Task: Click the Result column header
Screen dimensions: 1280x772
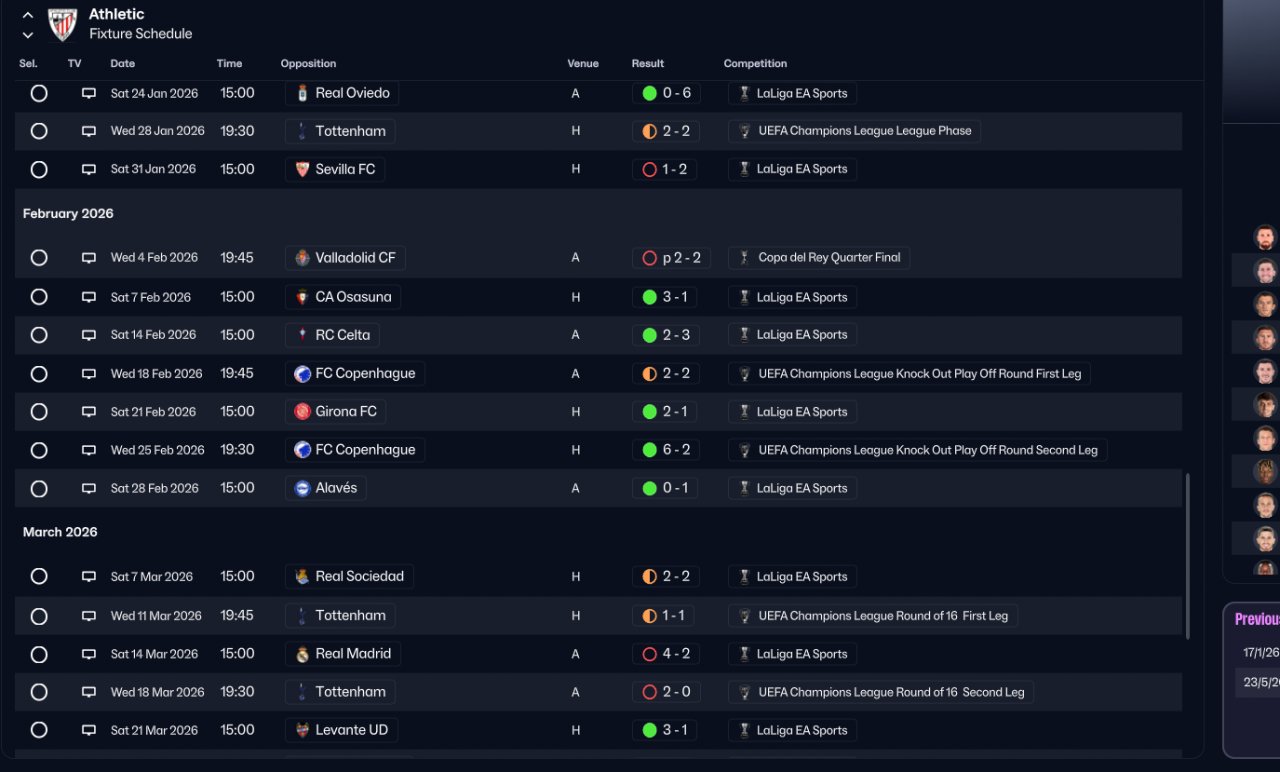Action: pos(647,64)
